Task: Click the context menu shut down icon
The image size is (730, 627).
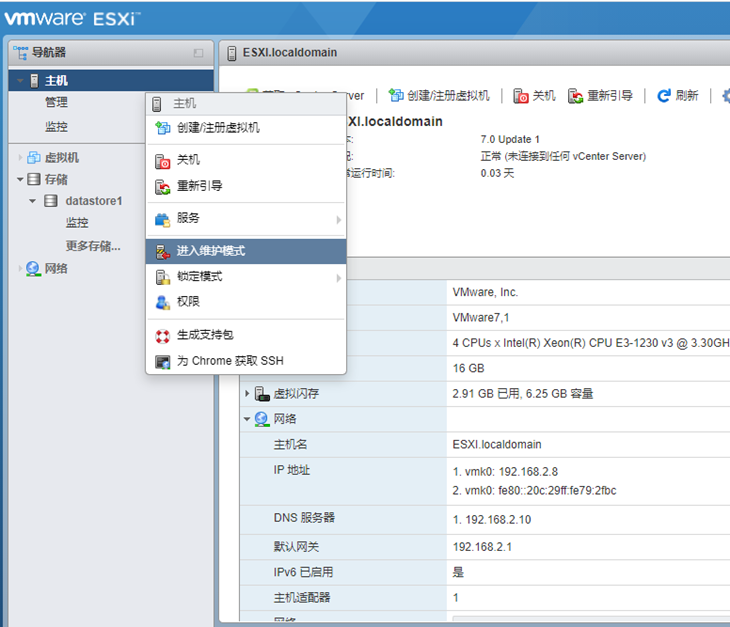Action: click(x=162, y=161)
